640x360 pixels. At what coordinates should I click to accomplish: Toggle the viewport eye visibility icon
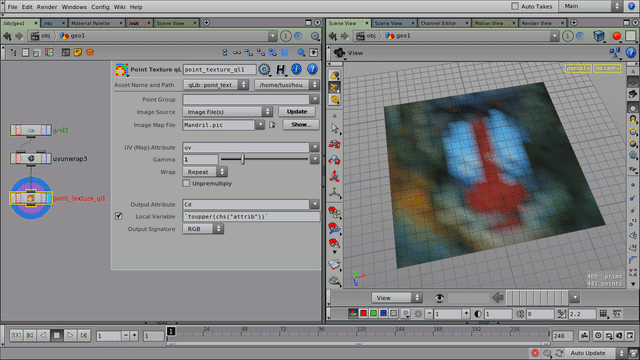coord(439,298)
